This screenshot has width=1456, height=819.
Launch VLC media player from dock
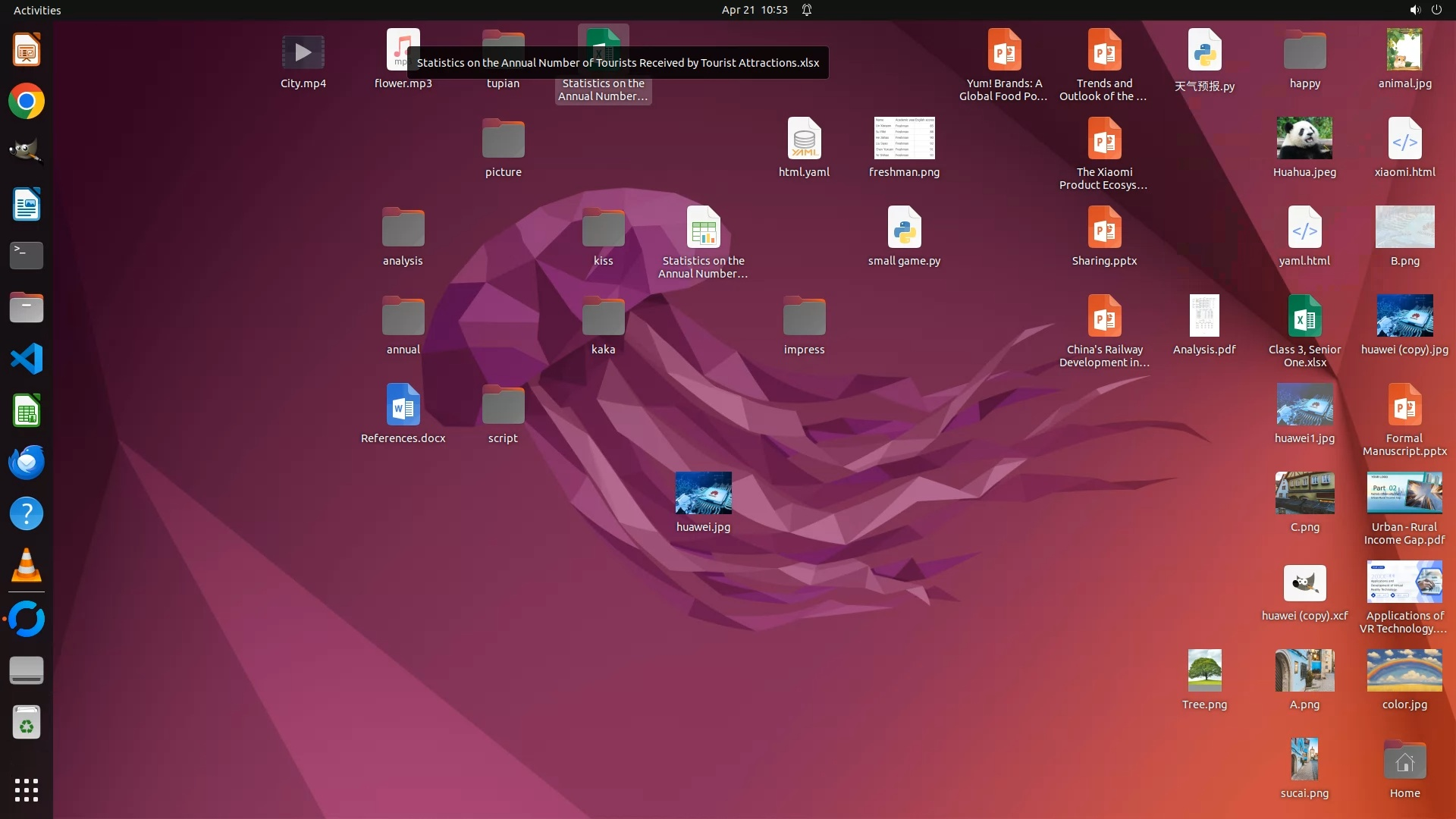27,566
